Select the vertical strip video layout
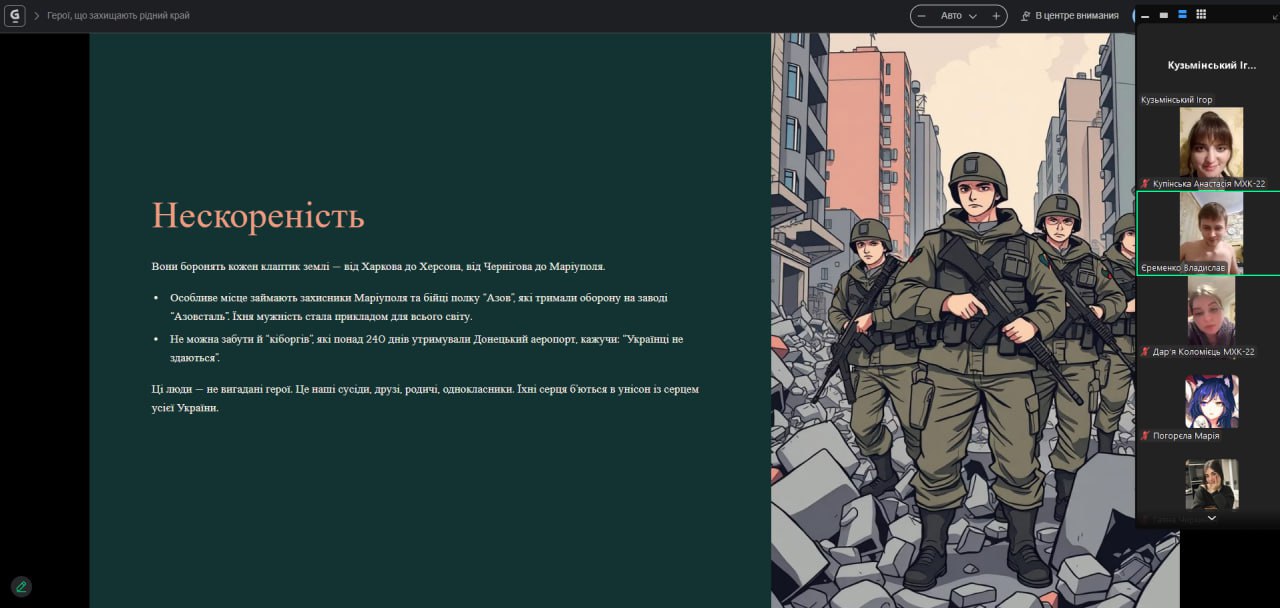This screenshot has width=1280, height=608. 1182,15
